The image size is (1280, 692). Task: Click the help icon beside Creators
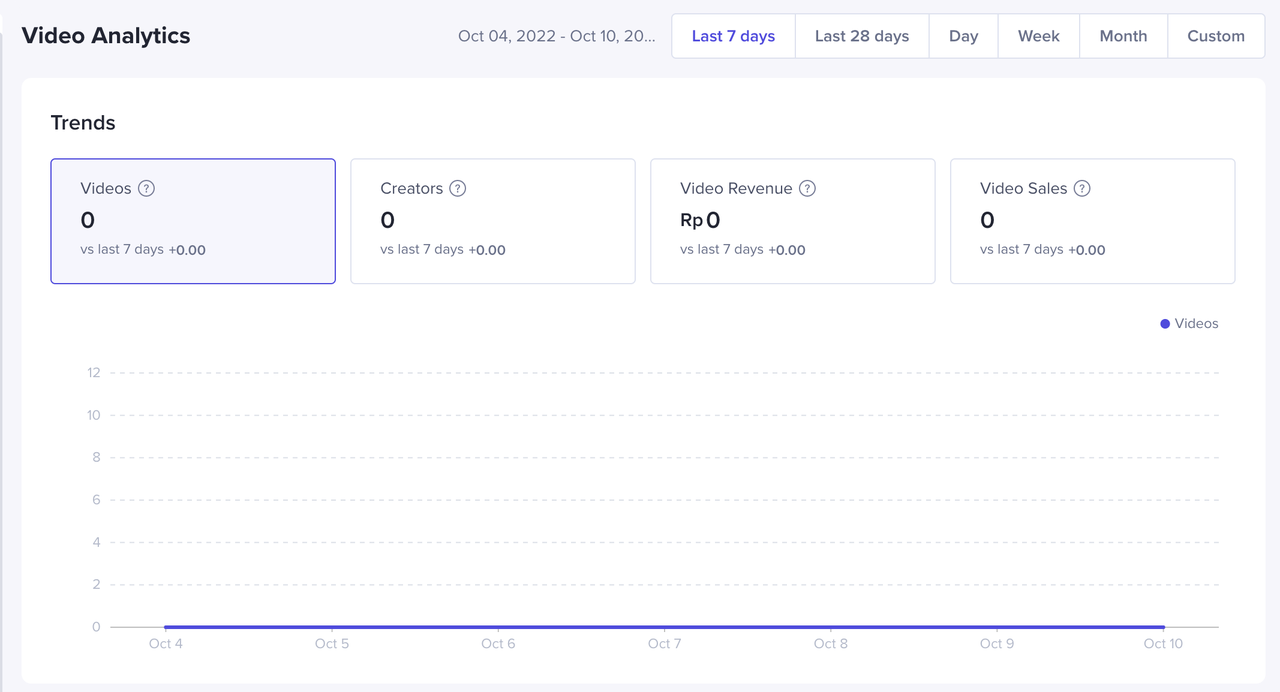coord(458,188)
